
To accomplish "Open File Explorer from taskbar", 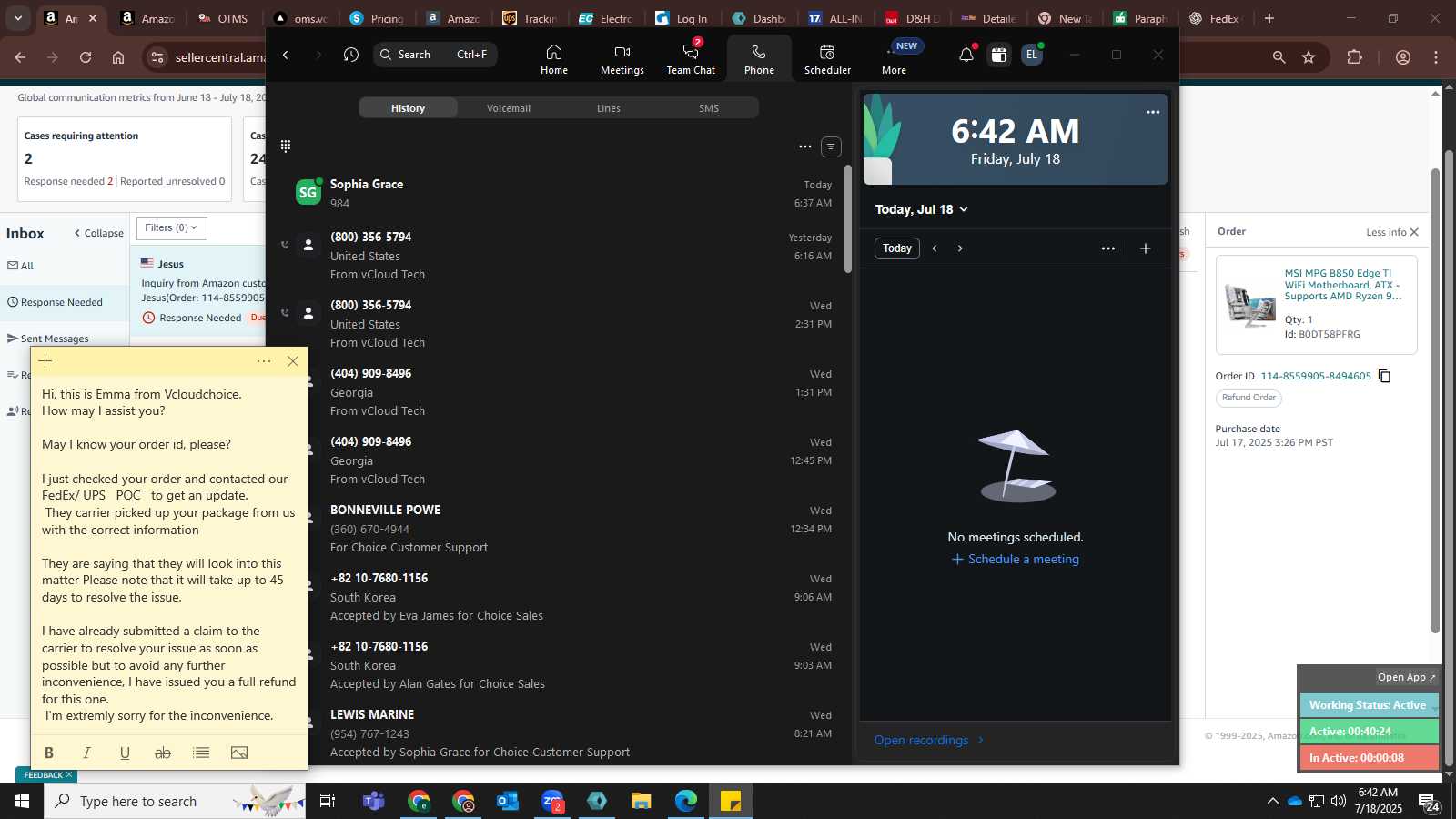I will click(x=642, y=801).
